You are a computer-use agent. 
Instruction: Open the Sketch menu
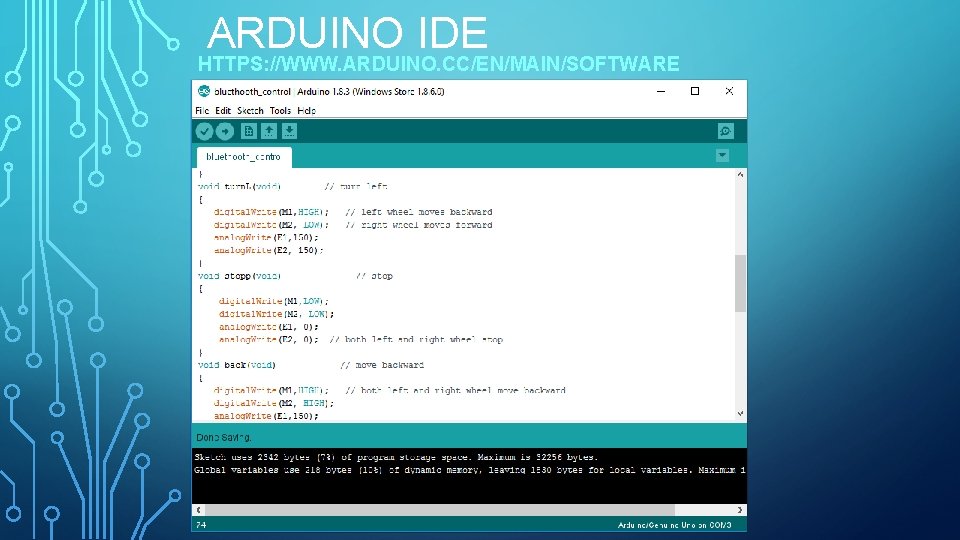(250, 111)
